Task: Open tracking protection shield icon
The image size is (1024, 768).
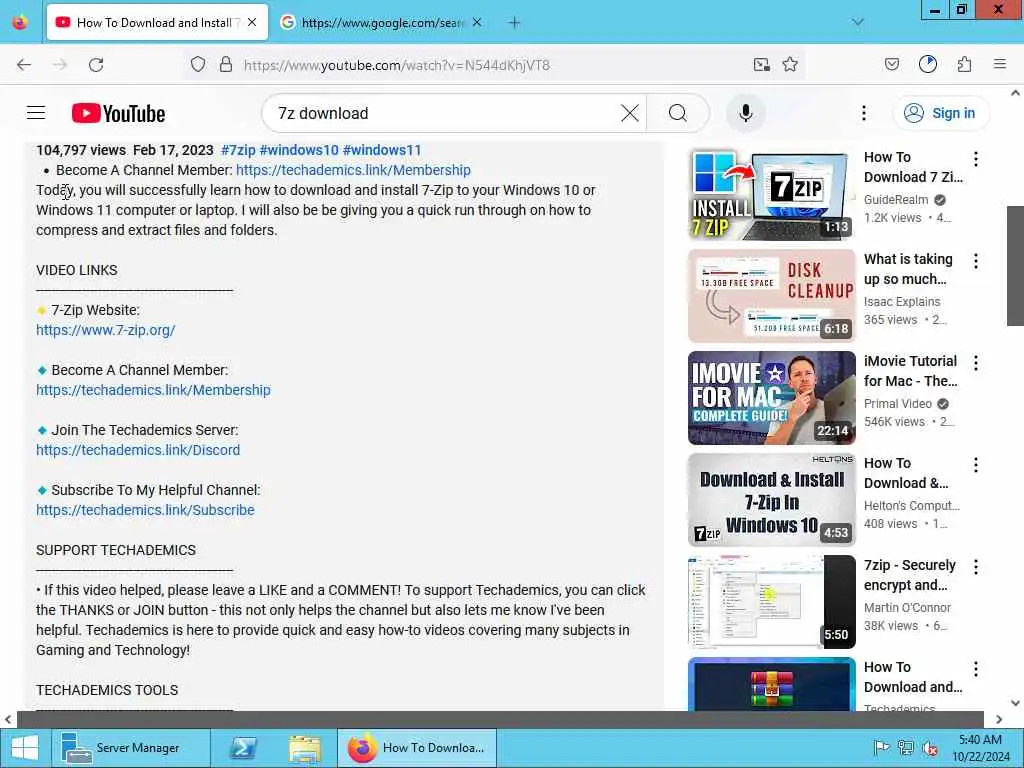Action: pos(198,65)
